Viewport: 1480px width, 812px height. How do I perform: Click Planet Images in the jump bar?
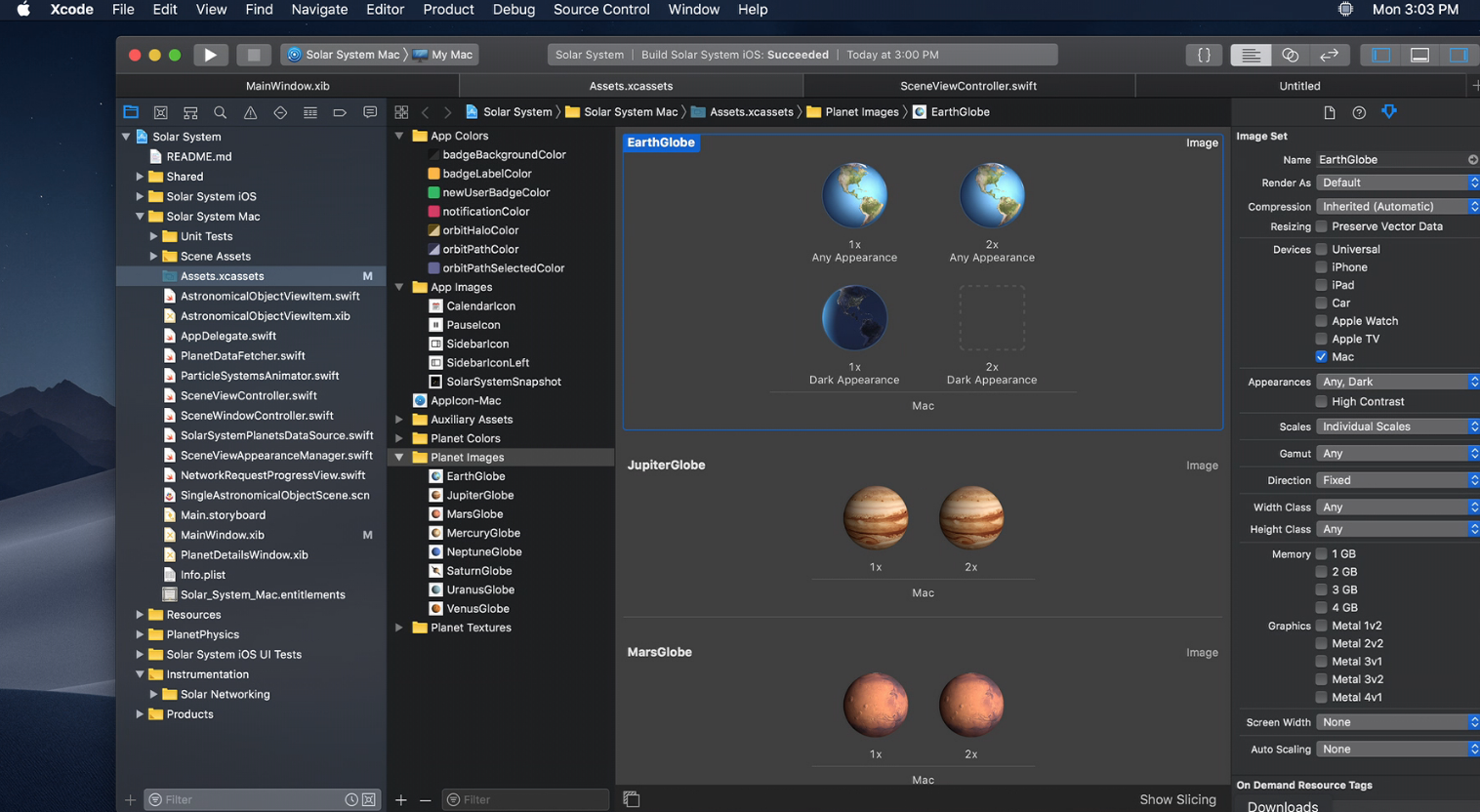click(851, 112)
